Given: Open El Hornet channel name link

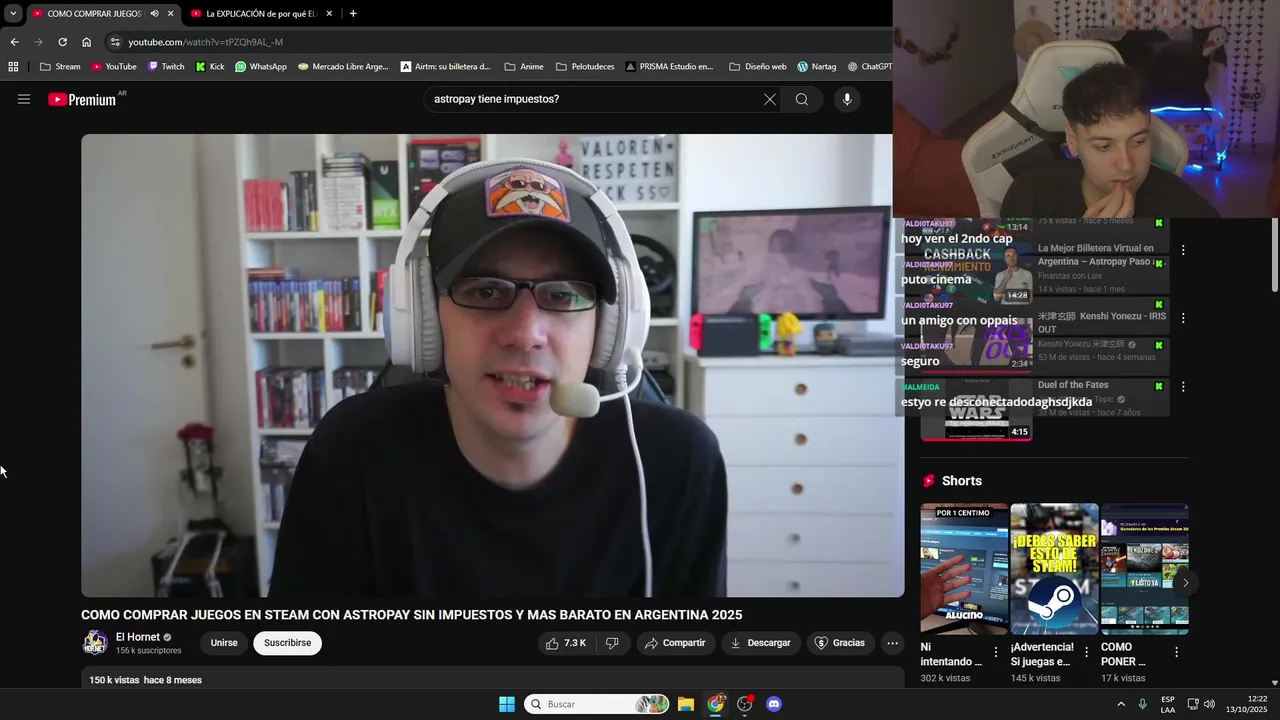Looking at the screenshot, I should (138, 637).
